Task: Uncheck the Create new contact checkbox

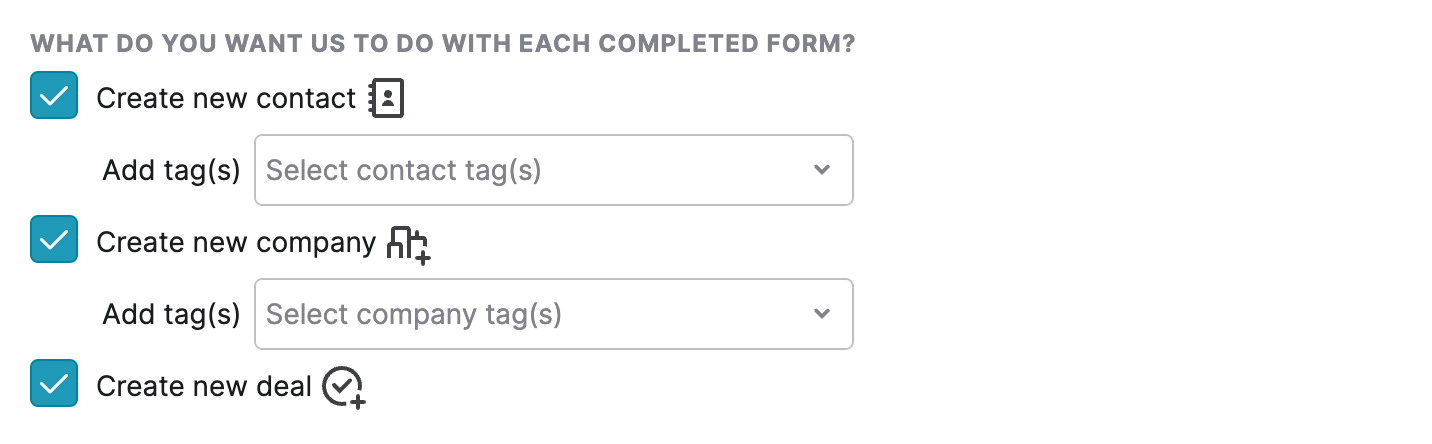Action: point(54,96)
